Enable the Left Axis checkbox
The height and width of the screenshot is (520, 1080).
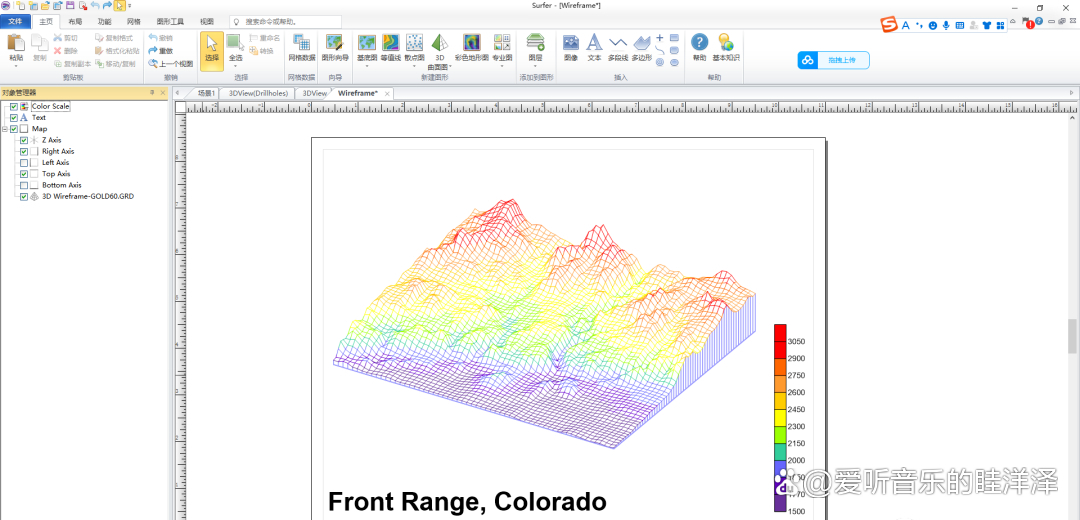(x=24, y=163)
